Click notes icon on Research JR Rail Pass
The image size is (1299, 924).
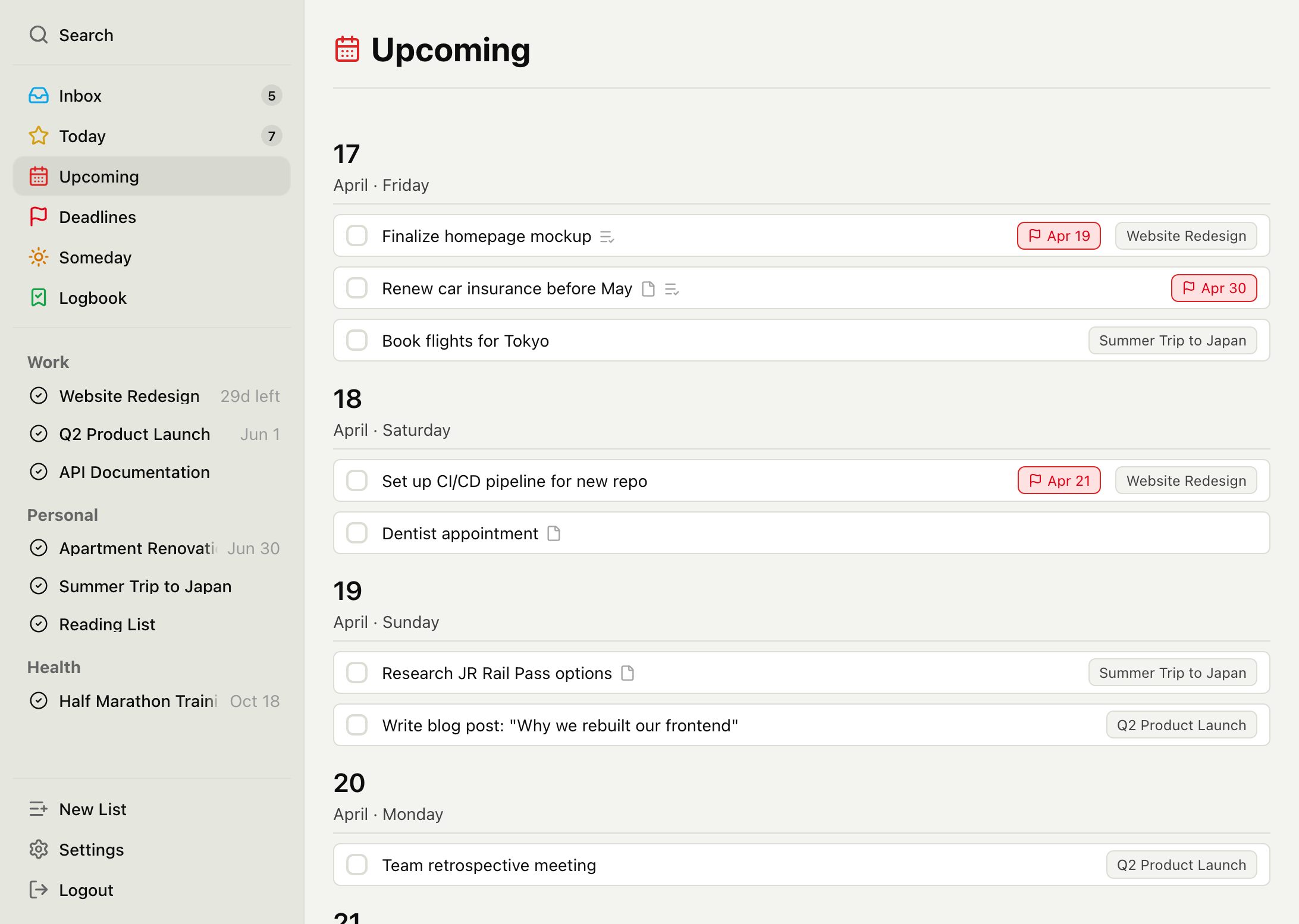[x=627, y=673]
